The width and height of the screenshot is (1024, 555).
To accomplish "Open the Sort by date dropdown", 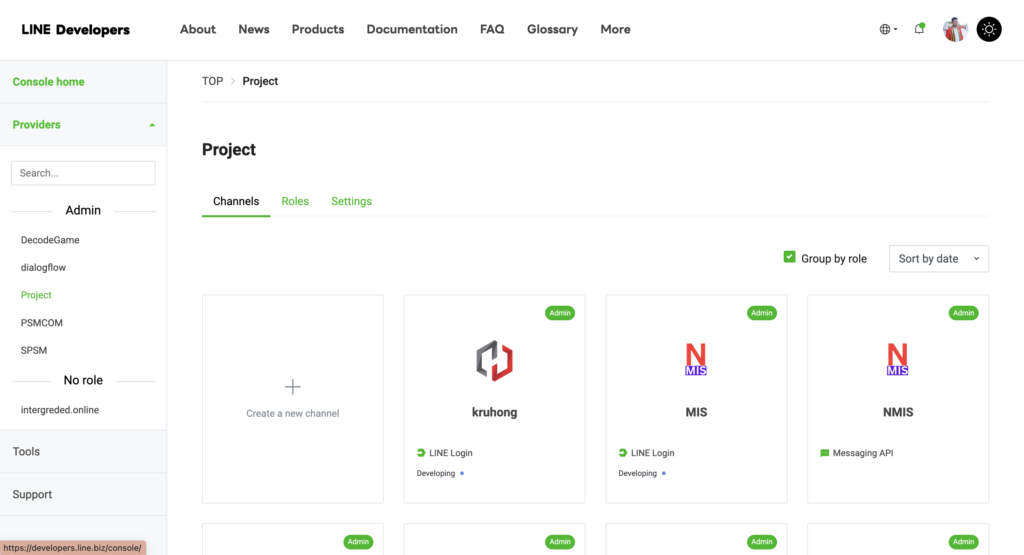I will tap(938, 259).
